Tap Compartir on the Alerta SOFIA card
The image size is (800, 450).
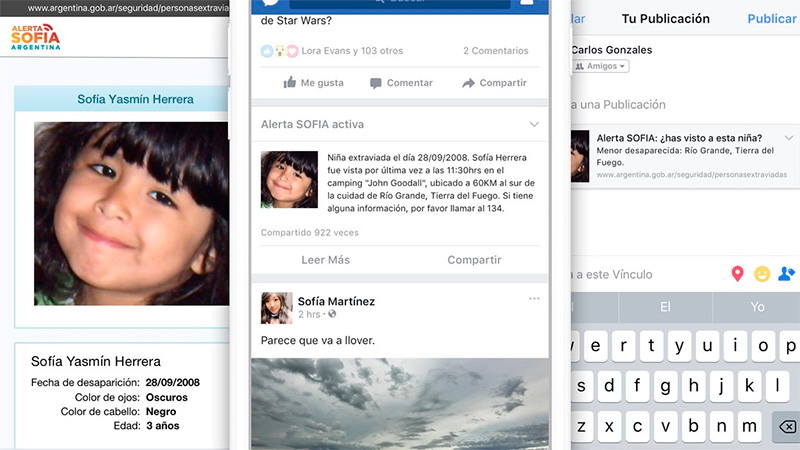[x=474, y=260]
